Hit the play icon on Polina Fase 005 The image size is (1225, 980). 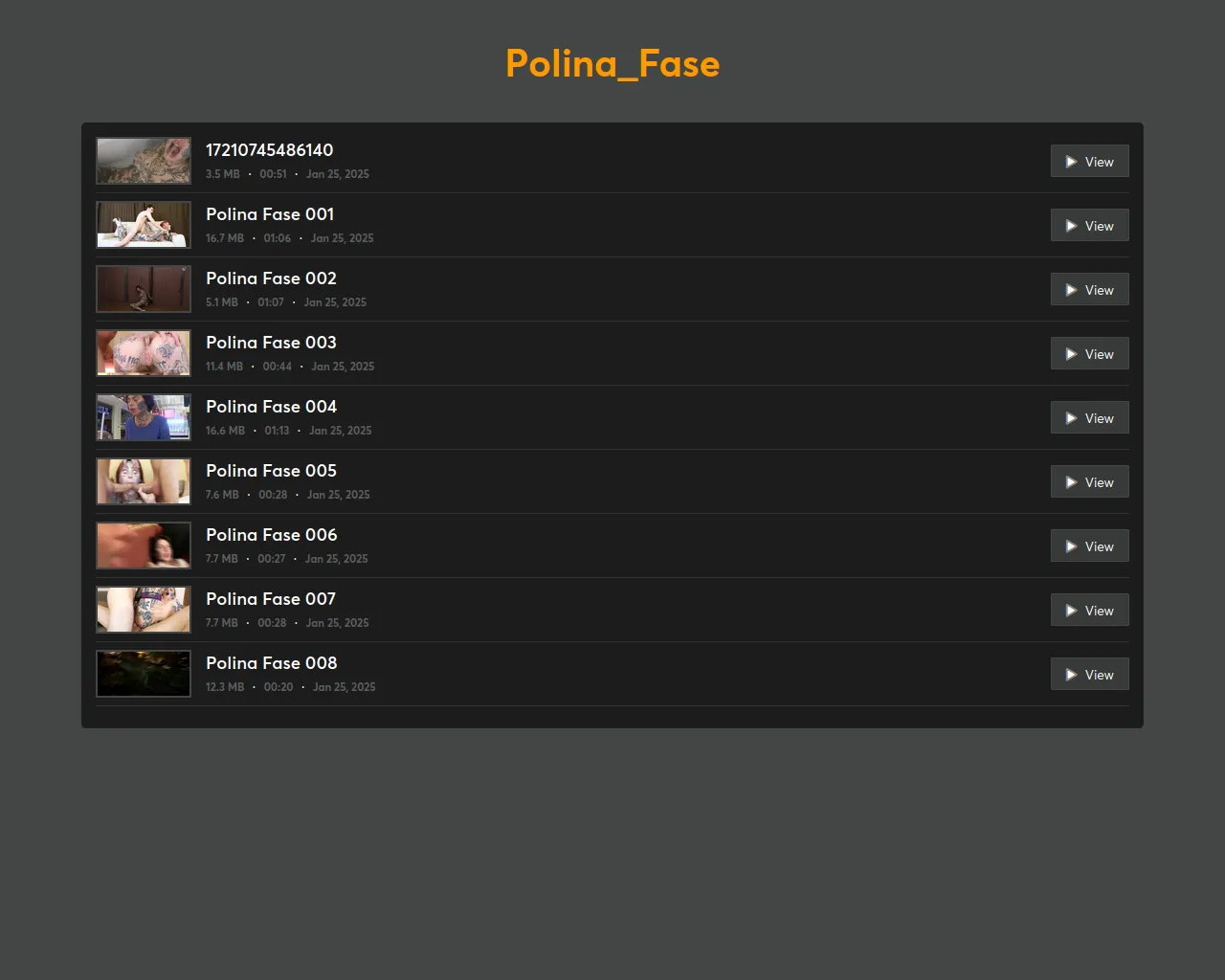pyautogui.click(x=1071, y=482)
